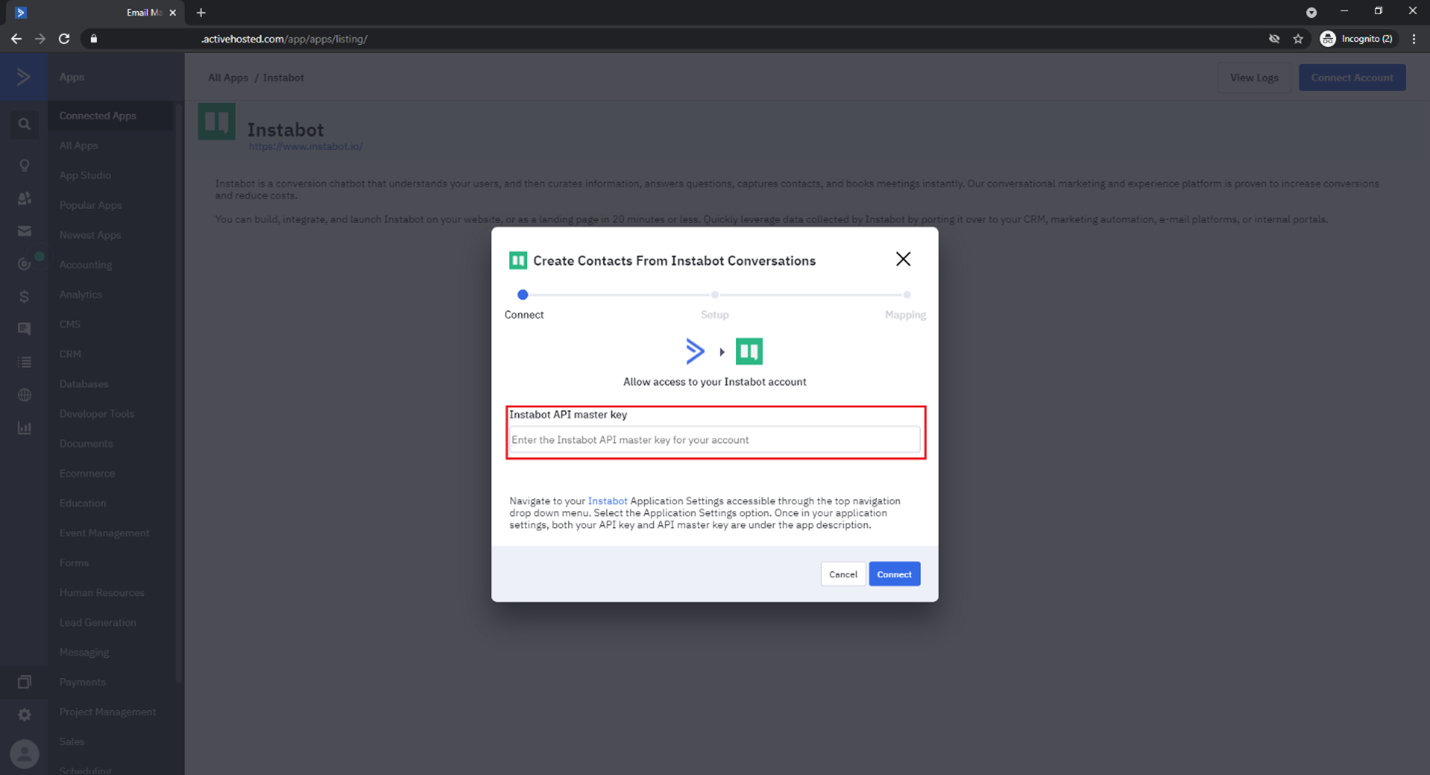The image size is (1430, 775).
Task: Click the site lock icon in address bar
Action: pyautogui.click(x=94, y=39)
